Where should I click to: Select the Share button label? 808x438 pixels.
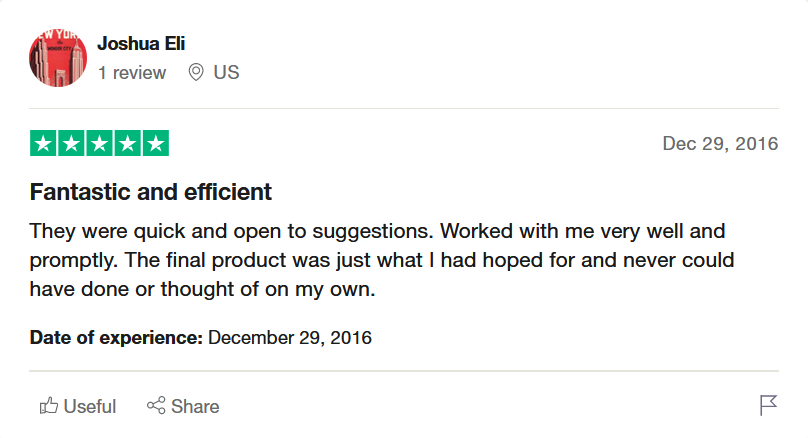[x=195, y=407]
